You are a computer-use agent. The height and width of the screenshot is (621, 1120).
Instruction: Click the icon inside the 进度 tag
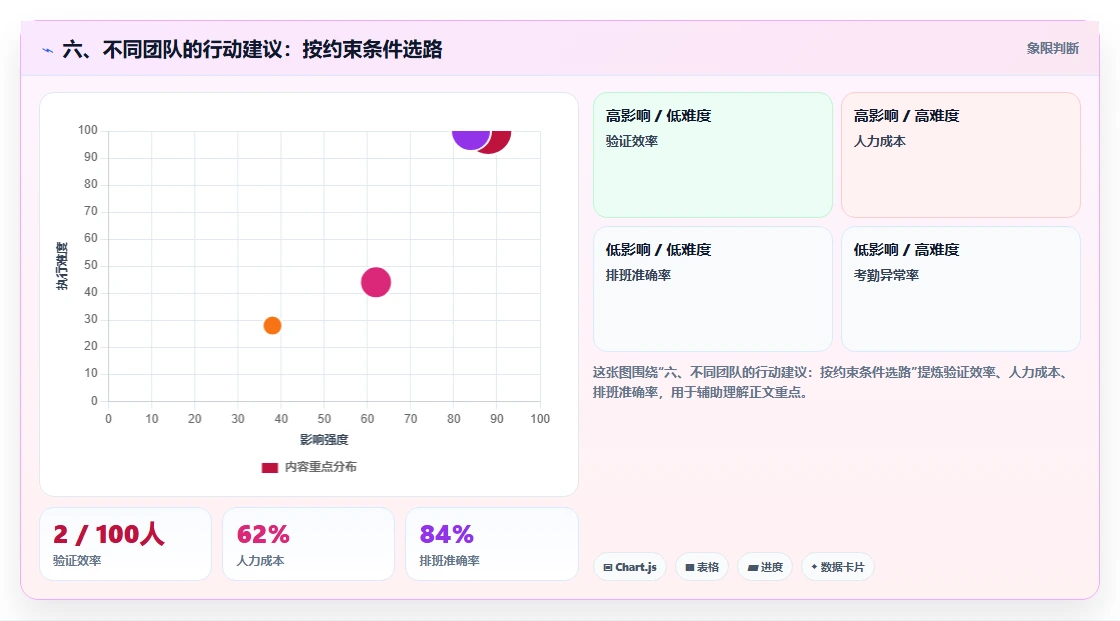pos(753,567)
